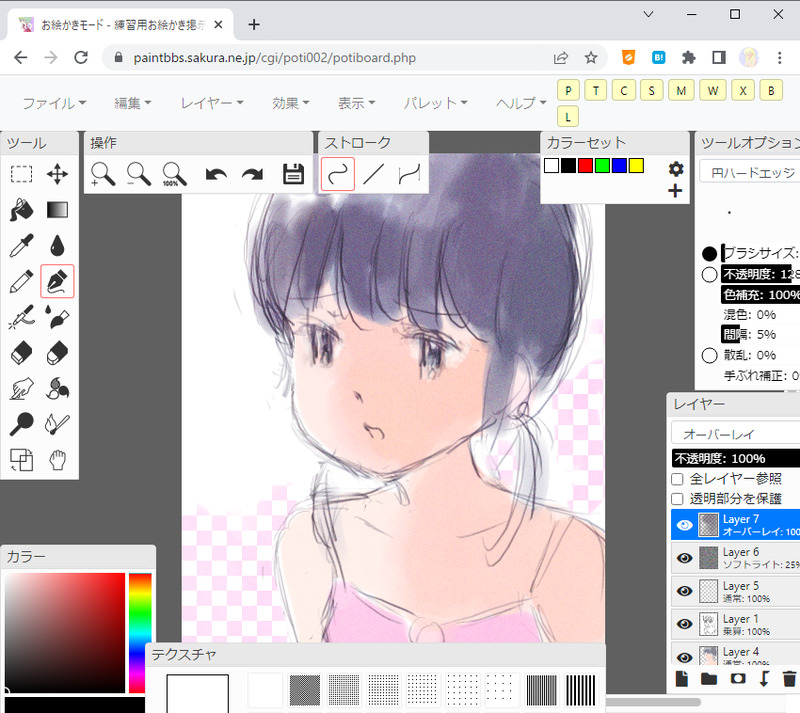Image resolution: width=800 pixels, height=713 pixels.
Task: Open color set settings gear
Action: pos(676,168)
